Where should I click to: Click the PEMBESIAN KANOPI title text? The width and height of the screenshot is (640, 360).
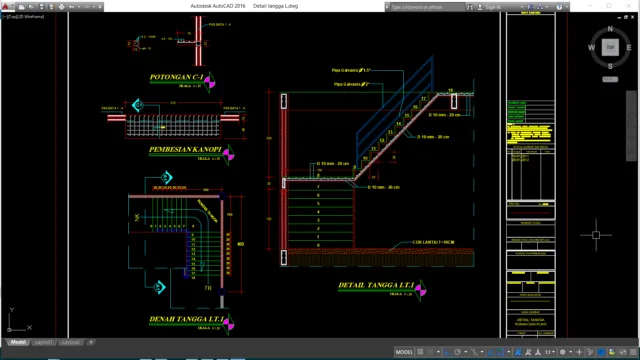click(x=185, y=149)
